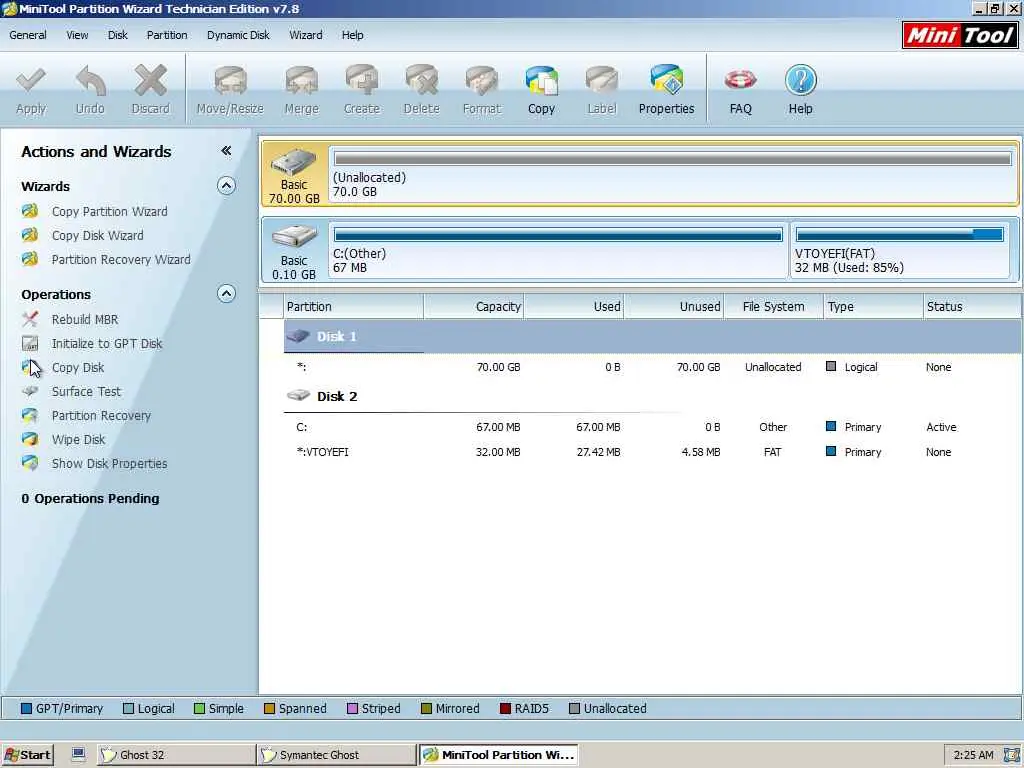The image size is (1024, 768).
Task: Select the Disk 1 row in list
Action: pos(652,337)
